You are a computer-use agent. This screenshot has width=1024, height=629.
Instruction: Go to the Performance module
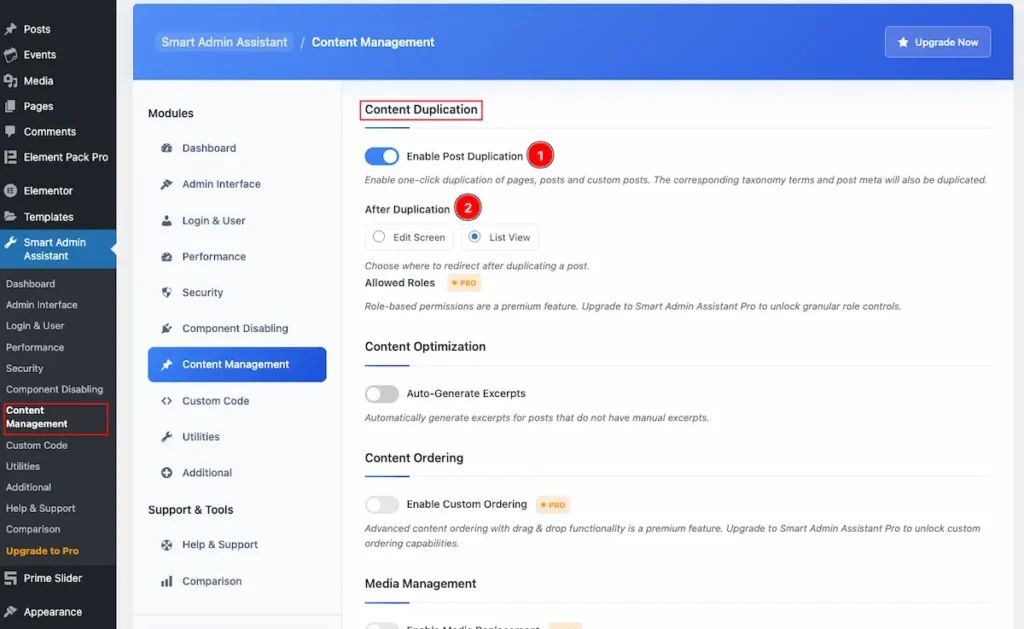237,257
